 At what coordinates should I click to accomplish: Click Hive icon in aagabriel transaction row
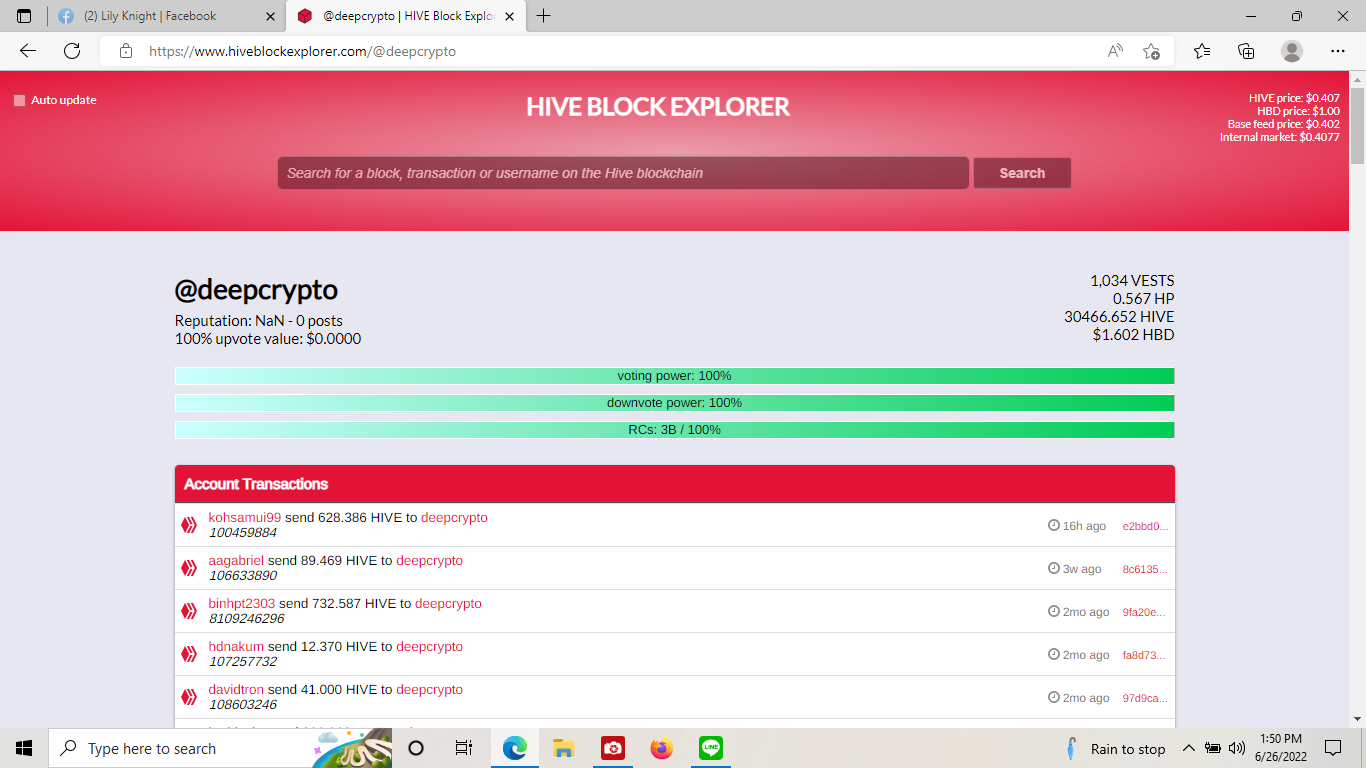[x=189, y=568]
